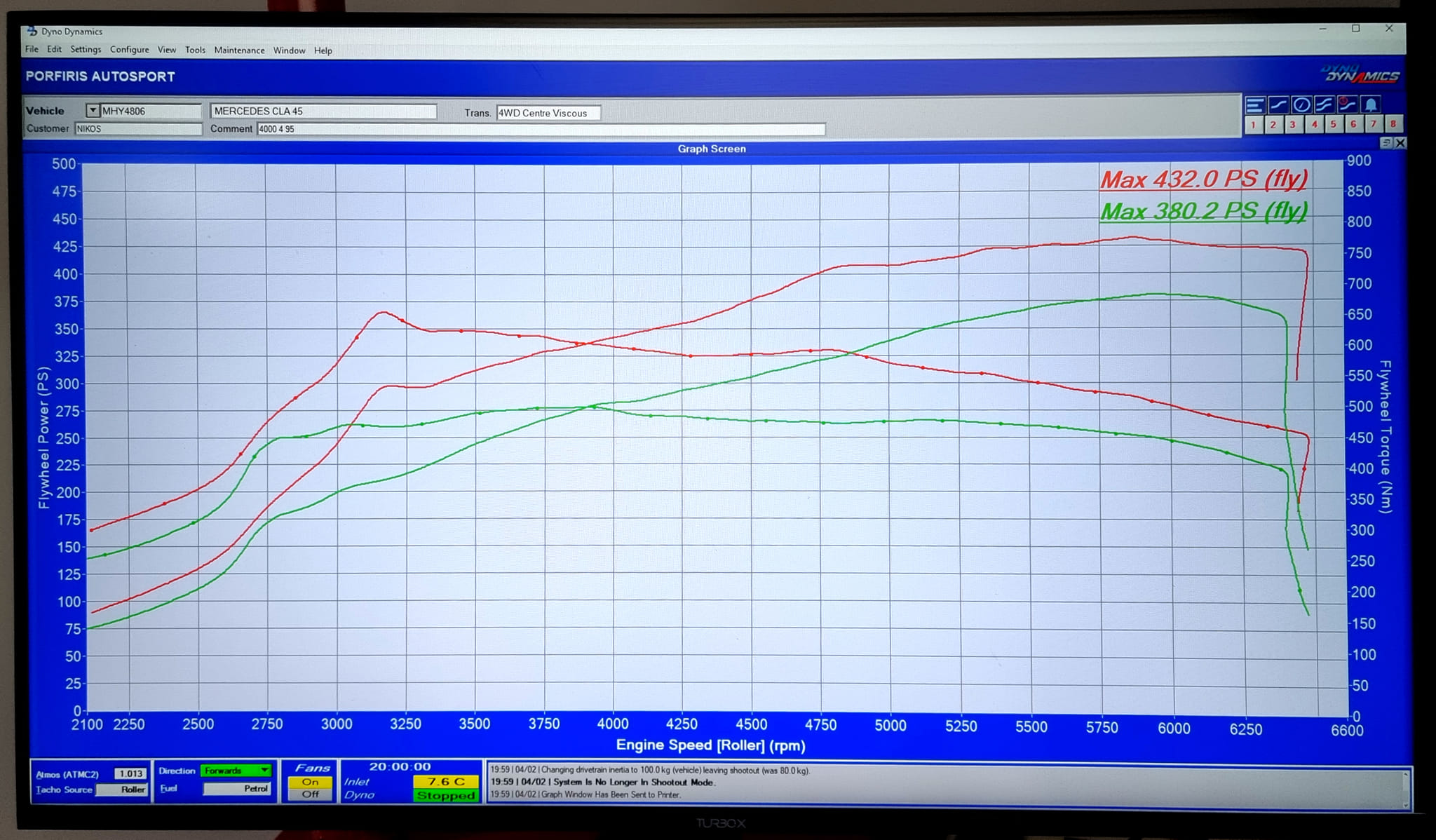Click the 20:00:00 clock display
1436x840 pixels.
400,766
